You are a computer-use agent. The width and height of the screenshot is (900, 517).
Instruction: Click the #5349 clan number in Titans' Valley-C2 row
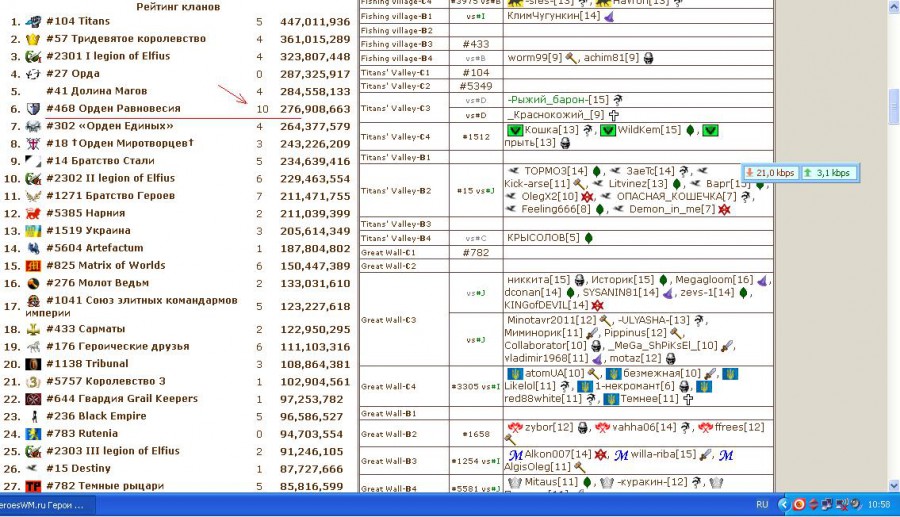(476, 86)
